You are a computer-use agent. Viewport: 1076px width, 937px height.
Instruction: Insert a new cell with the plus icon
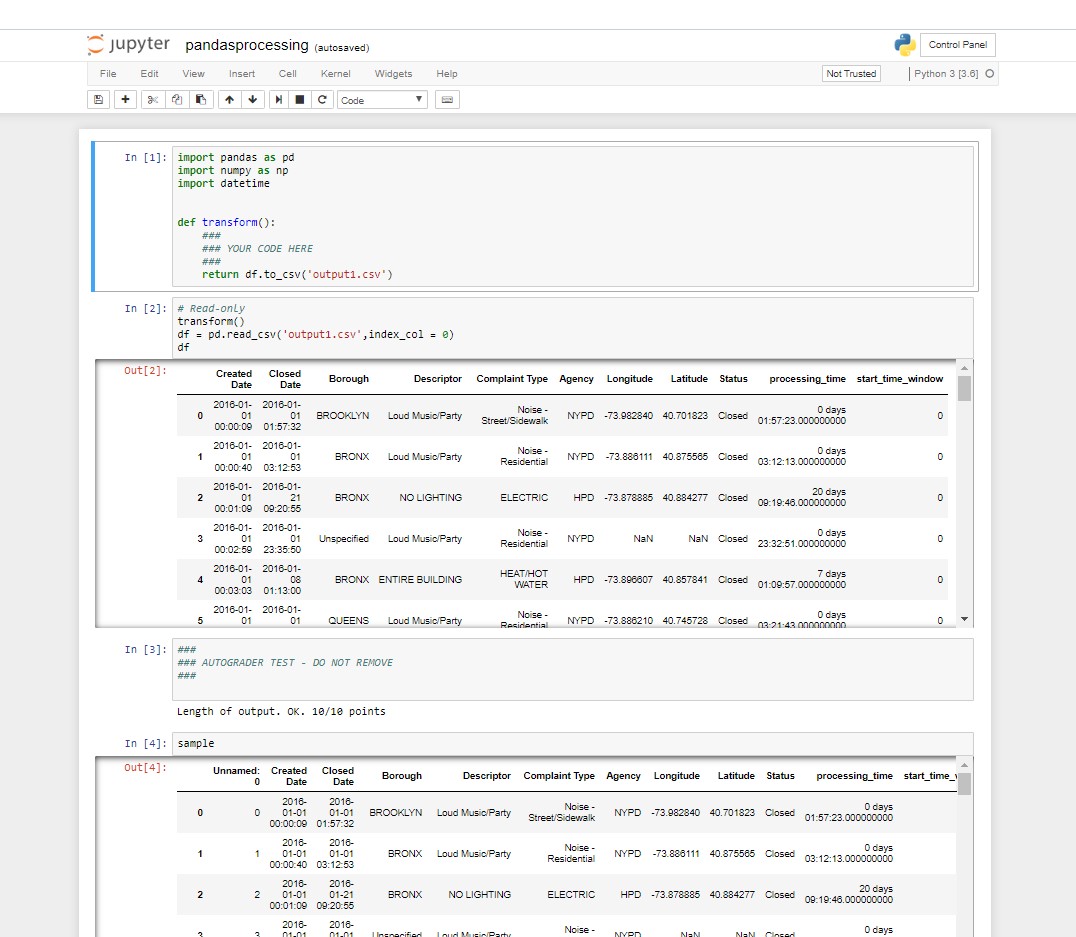click(x=124, y=99)
